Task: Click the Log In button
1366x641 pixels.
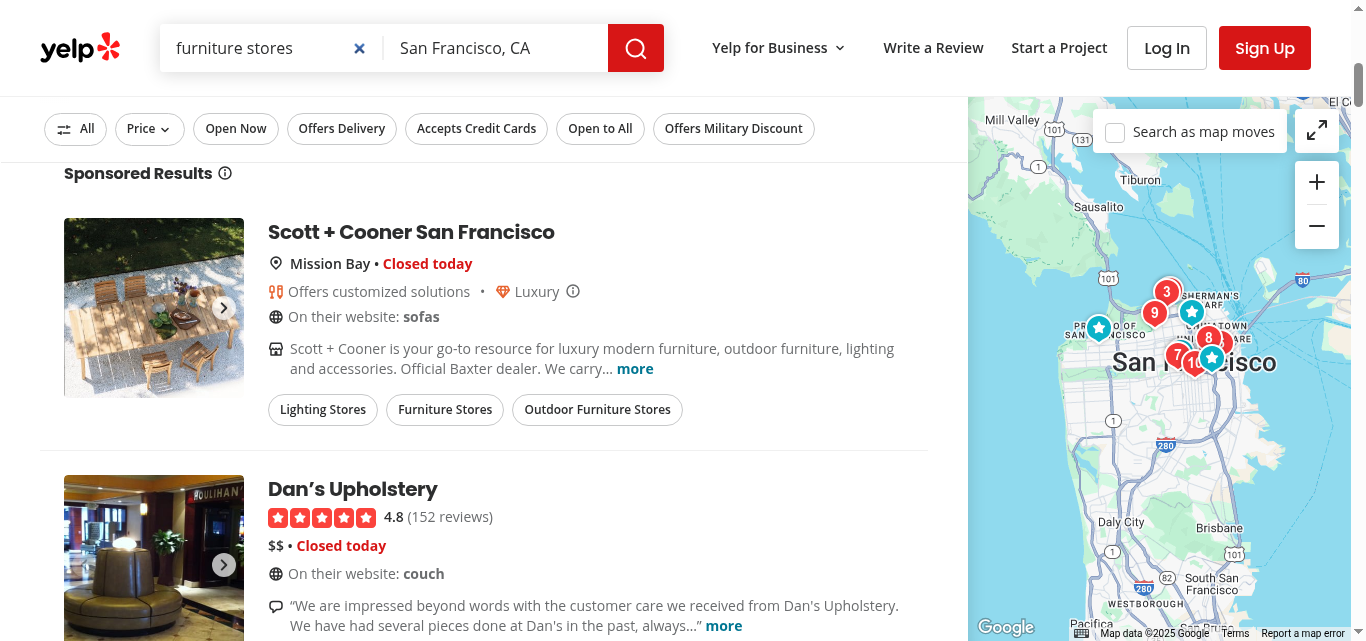Action: coord(1167,48)
